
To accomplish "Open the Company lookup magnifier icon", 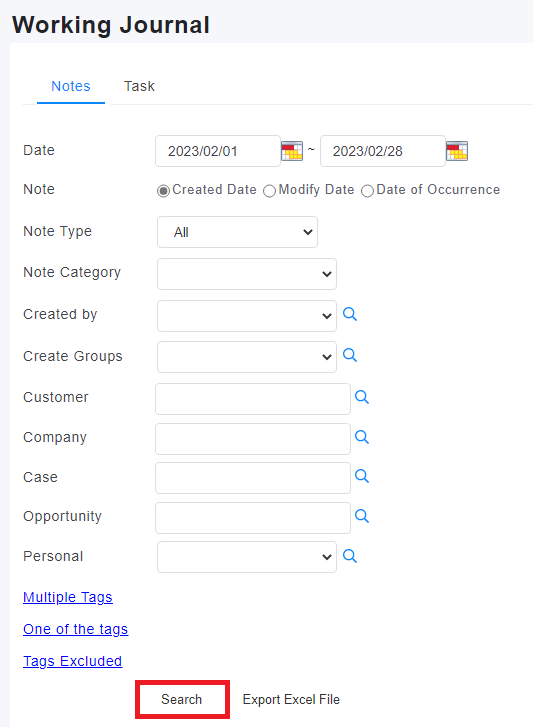I will [362, 437].
